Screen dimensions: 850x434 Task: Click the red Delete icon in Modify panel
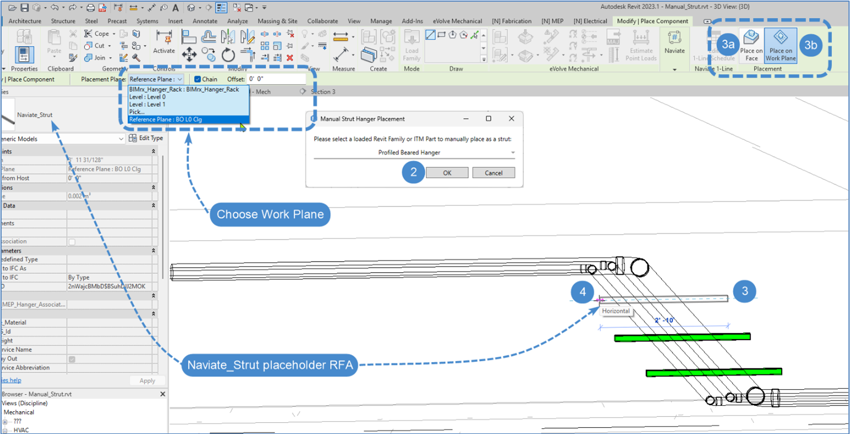(289, 57)
